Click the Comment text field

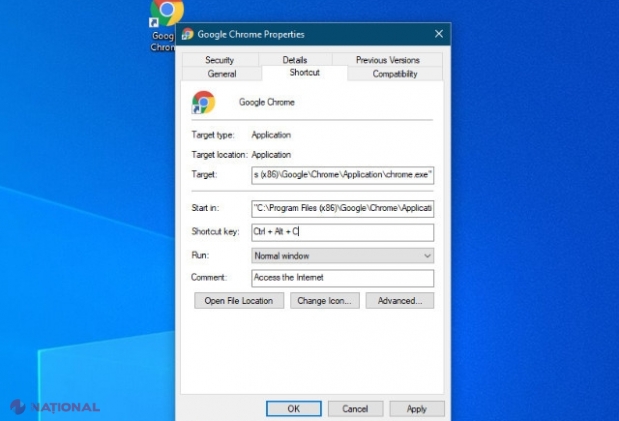pyautogui.click(x=342, y=277)
